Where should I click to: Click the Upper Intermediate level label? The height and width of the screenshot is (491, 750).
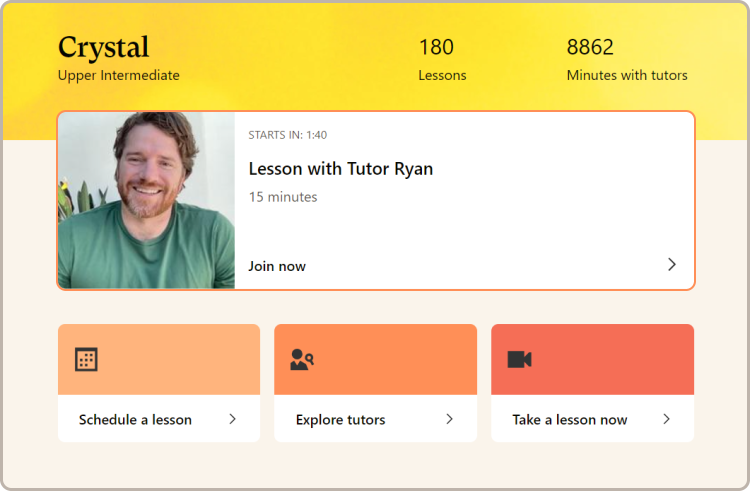118,75
